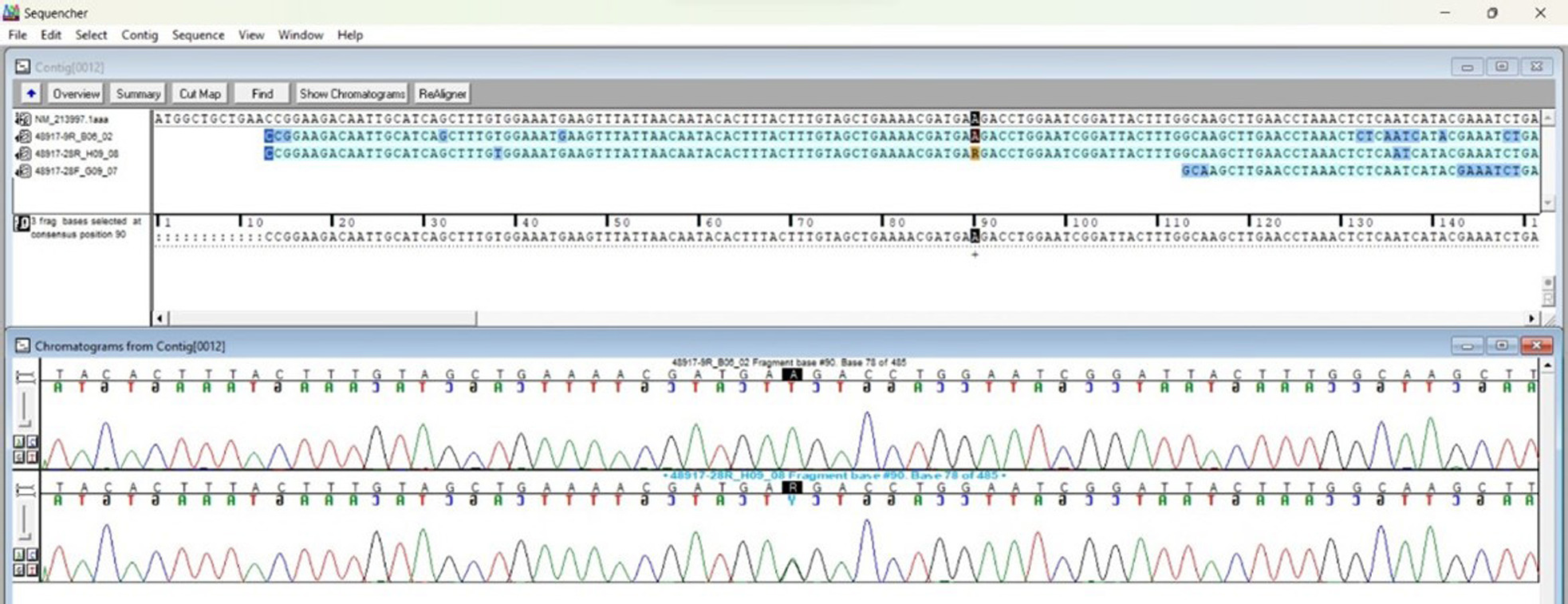Click the consensus row icon beside status text
Image resolution: width=1568 pixels, height=604 pixels.
(22, 223)
